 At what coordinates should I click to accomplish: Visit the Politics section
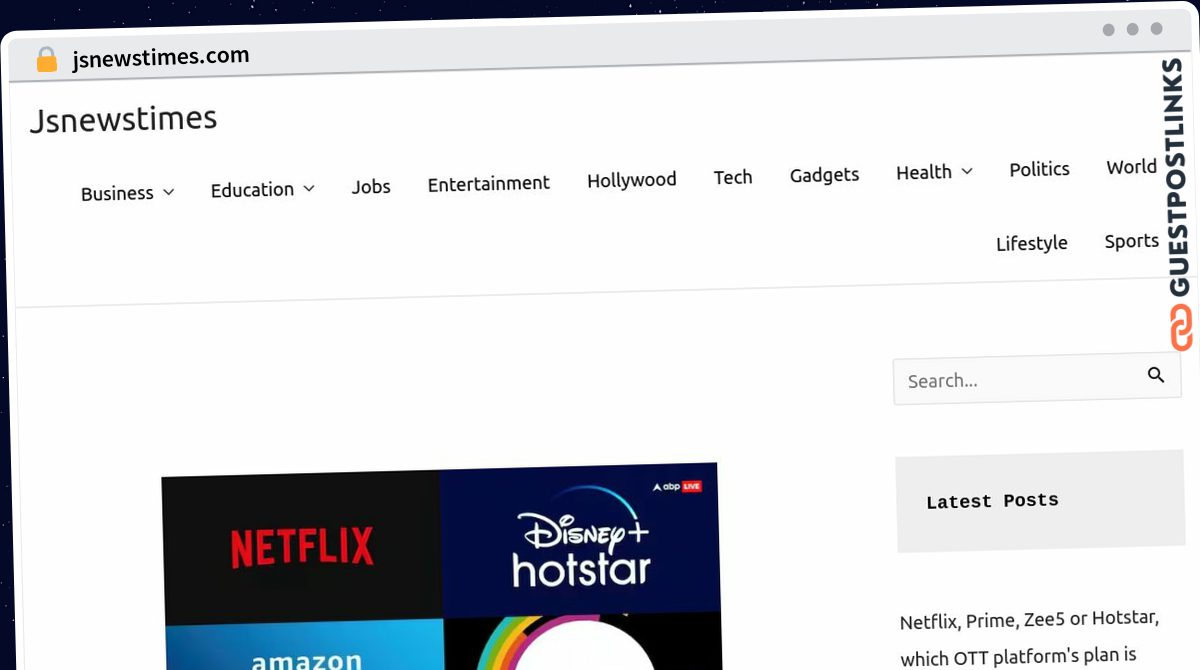click(1039, 169)
